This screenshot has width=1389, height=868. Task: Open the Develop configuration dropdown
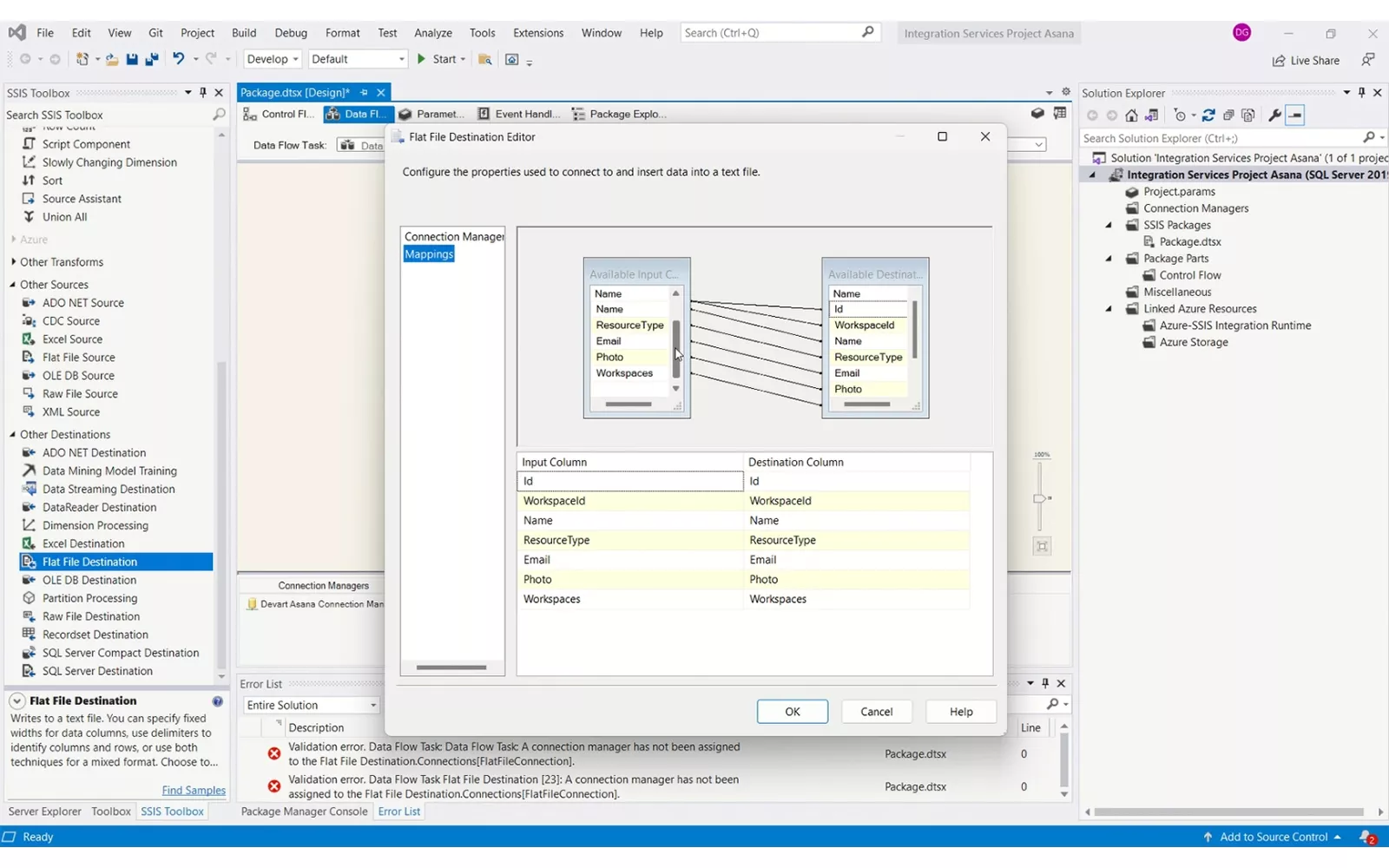(272, 59)
